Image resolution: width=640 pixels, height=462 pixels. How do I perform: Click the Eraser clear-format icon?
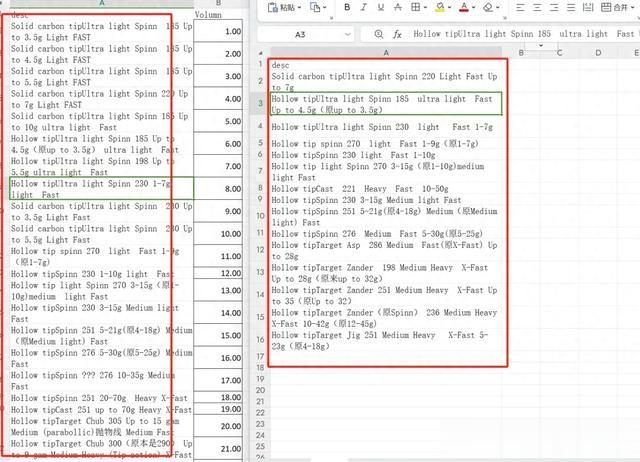point(488,7)
